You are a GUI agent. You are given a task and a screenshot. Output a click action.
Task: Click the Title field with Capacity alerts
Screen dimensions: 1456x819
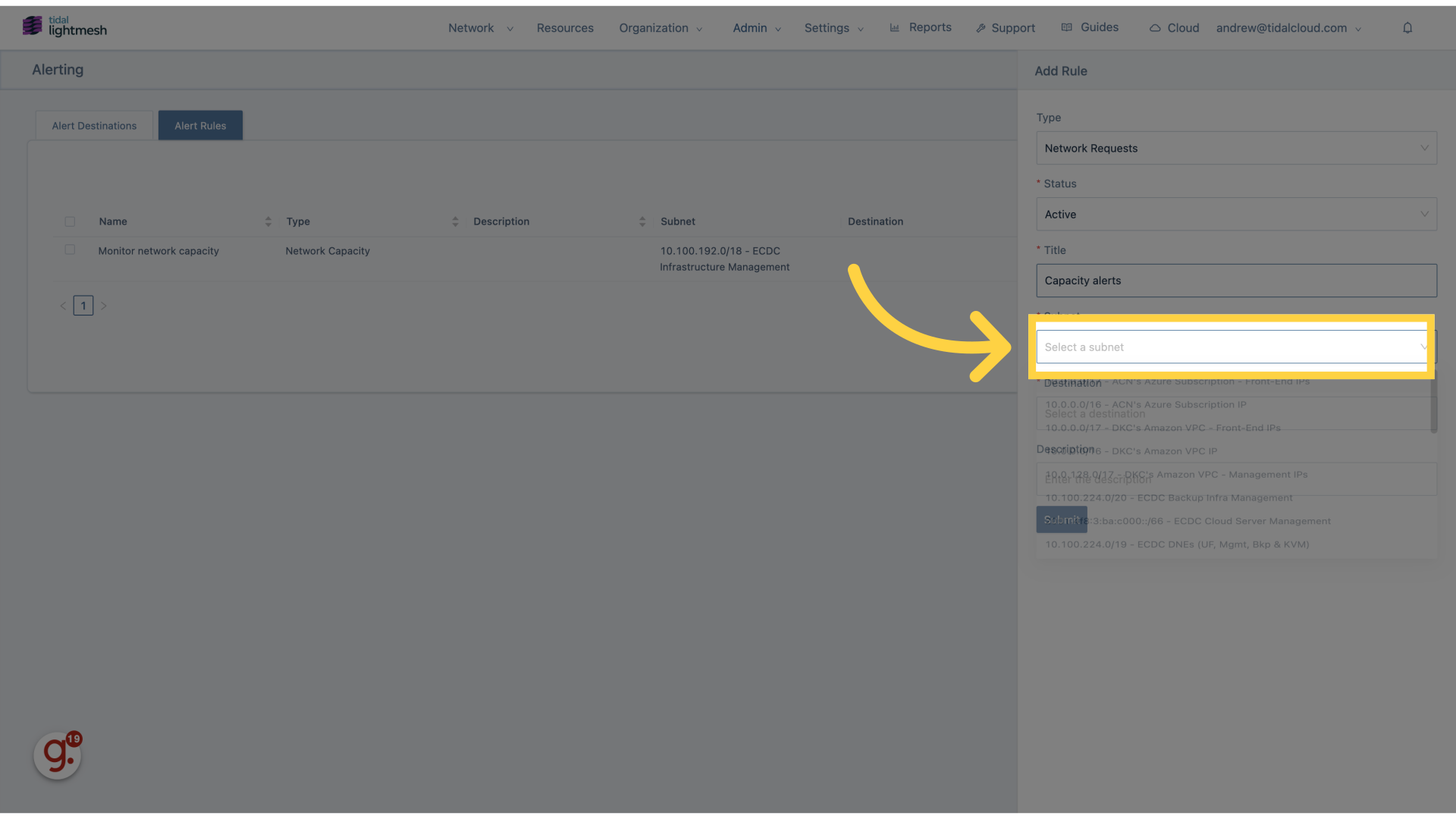(x=1236, y=281)
